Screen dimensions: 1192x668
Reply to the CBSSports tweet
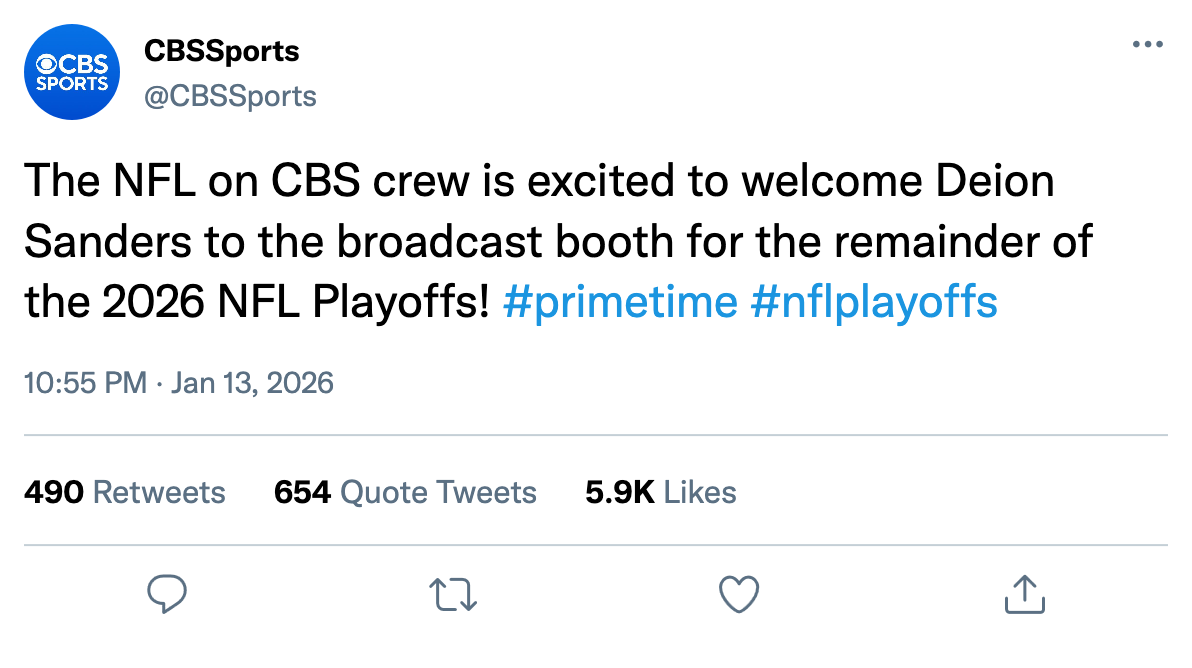coord(168,595)
